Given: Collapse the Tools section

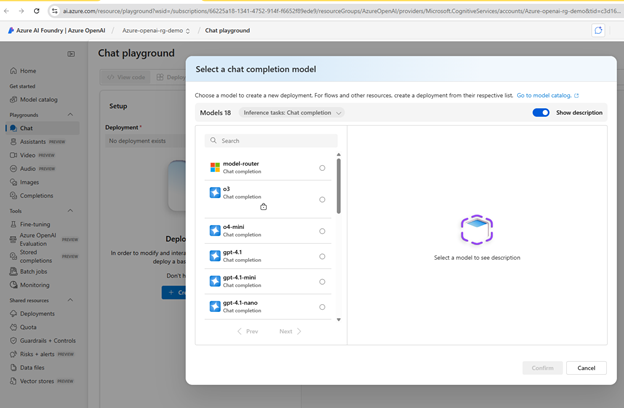Looking at the screenshot, I should point(70,211).
